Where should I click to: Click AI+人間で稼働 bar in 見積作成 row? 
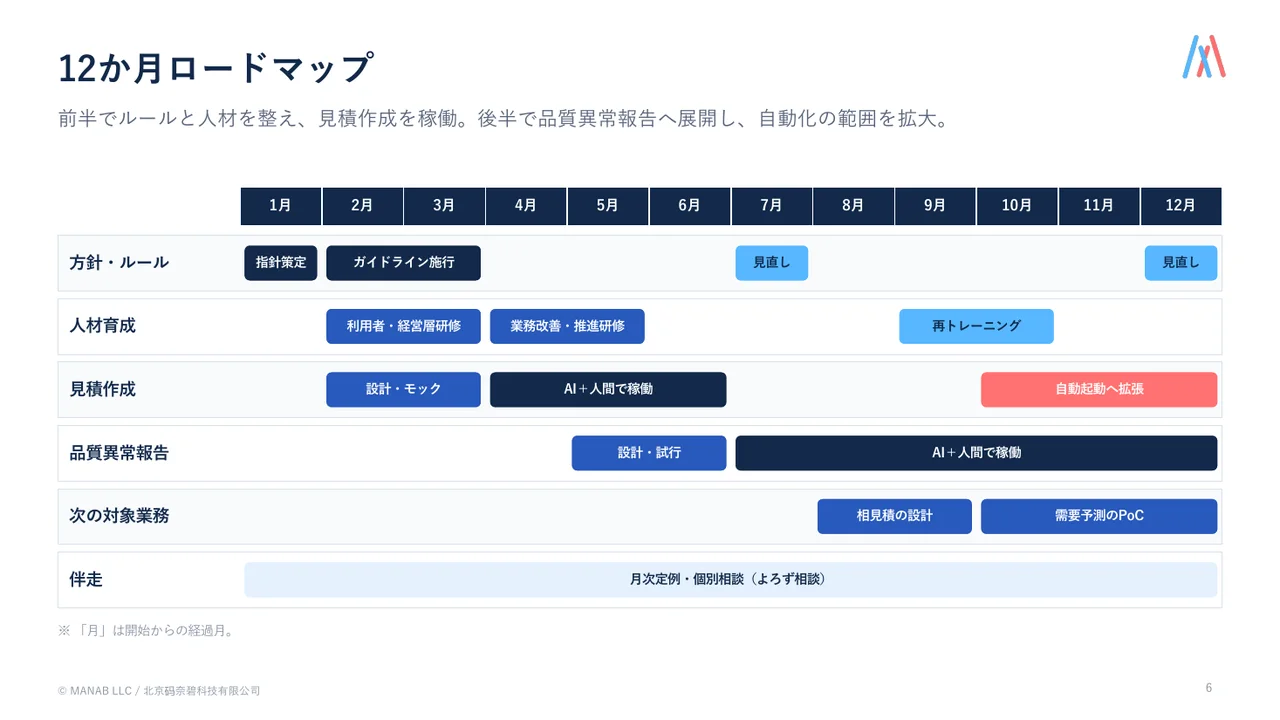608,390
